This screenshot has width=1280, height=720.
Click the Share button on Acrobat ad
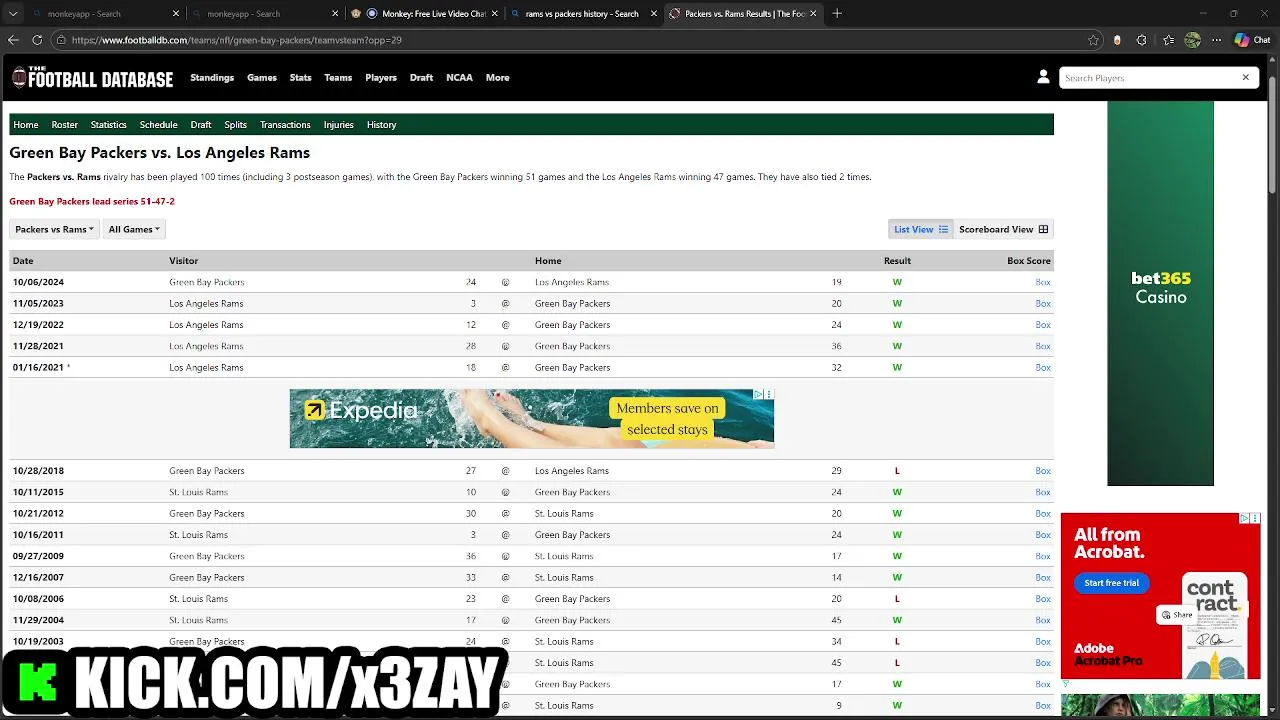point(1177,615)
